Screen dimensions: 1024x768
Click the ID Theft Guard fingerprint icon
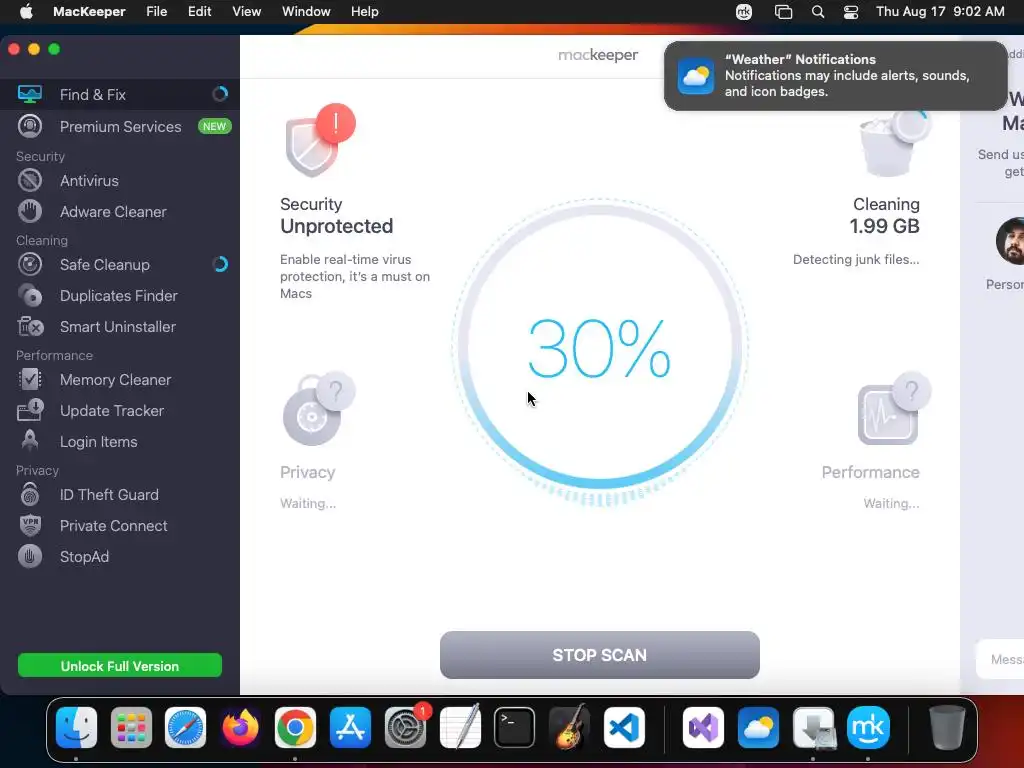30,494
